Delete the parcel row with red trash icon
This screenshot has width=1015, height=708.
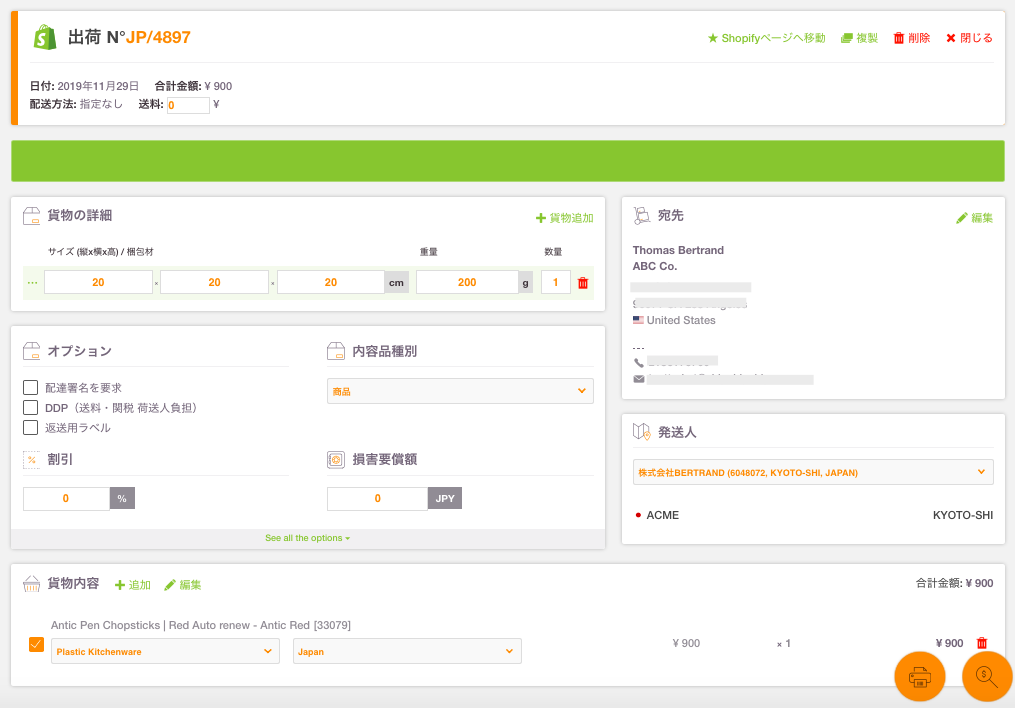pos(583,283)
